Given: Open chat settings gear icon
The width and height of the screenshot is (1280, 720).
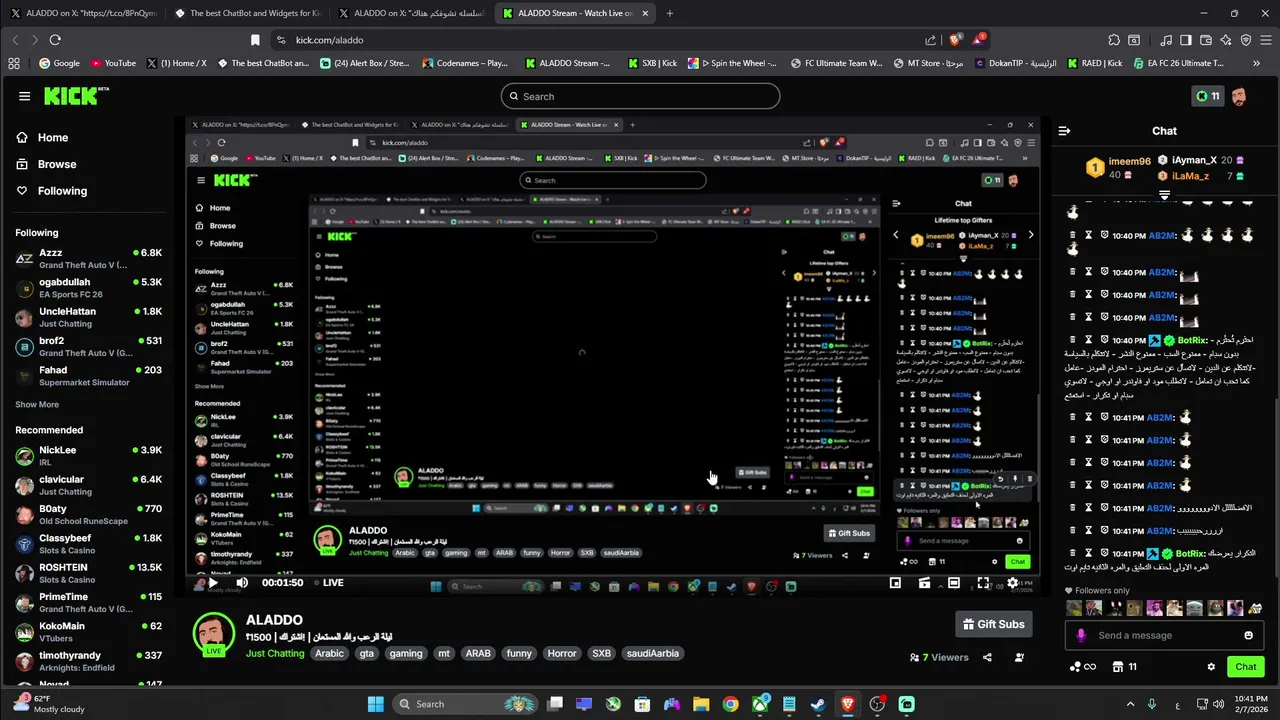Looking at the screenshot, I should click(x=1211, y=667).
